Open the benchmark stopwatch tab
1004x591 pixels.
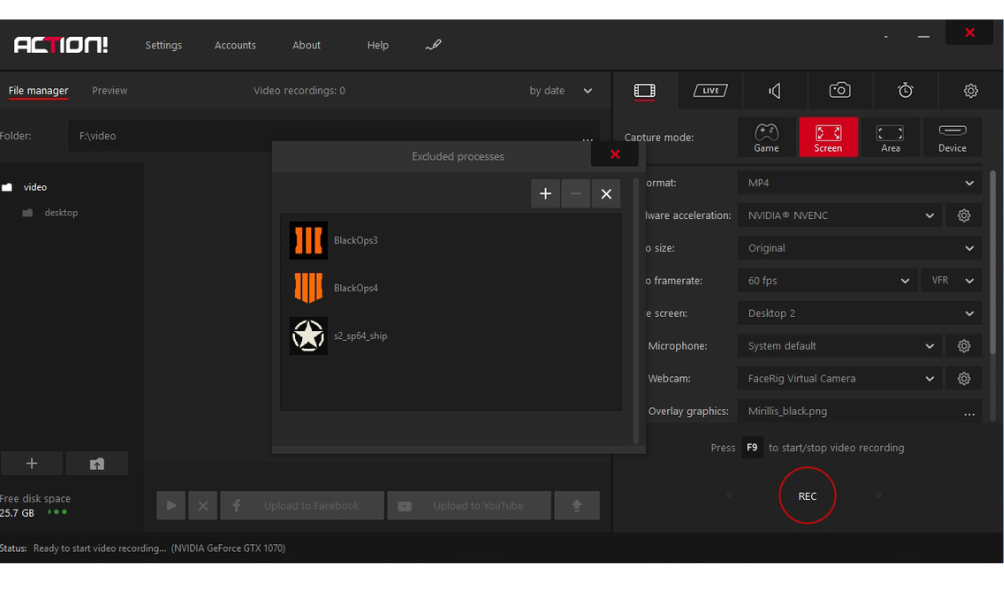click(905, 91)
